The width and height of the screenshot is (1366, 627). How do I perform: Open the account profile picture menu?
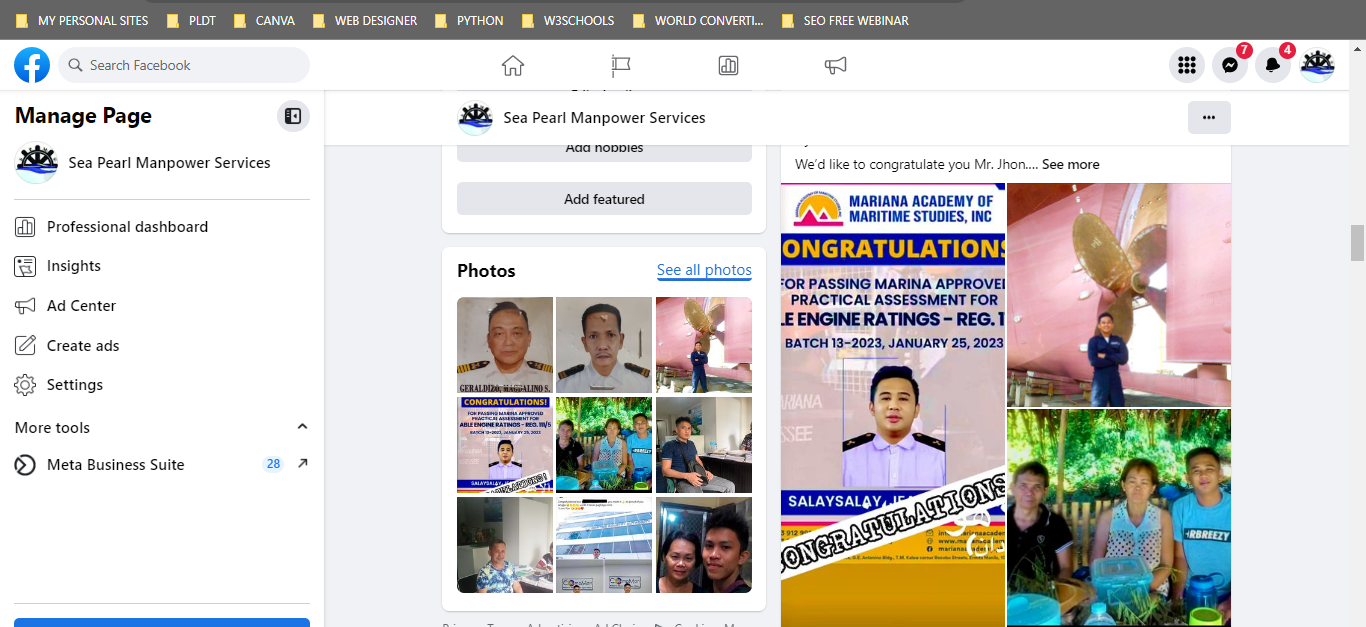1317,65
